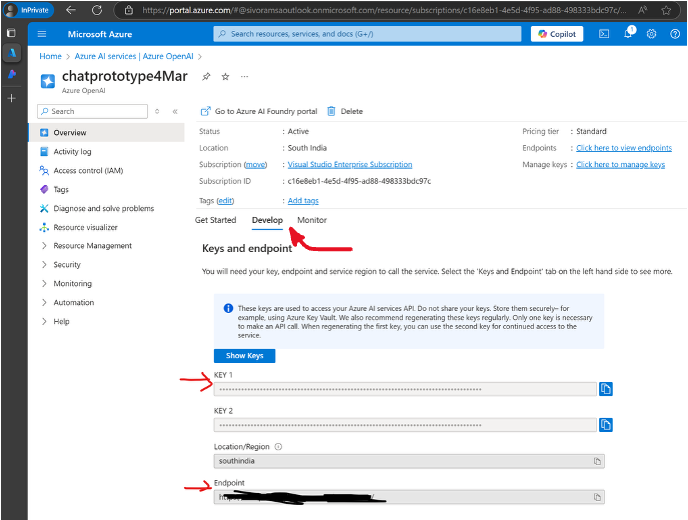
Task: Select the Develop tab
Action: (267, 220)
